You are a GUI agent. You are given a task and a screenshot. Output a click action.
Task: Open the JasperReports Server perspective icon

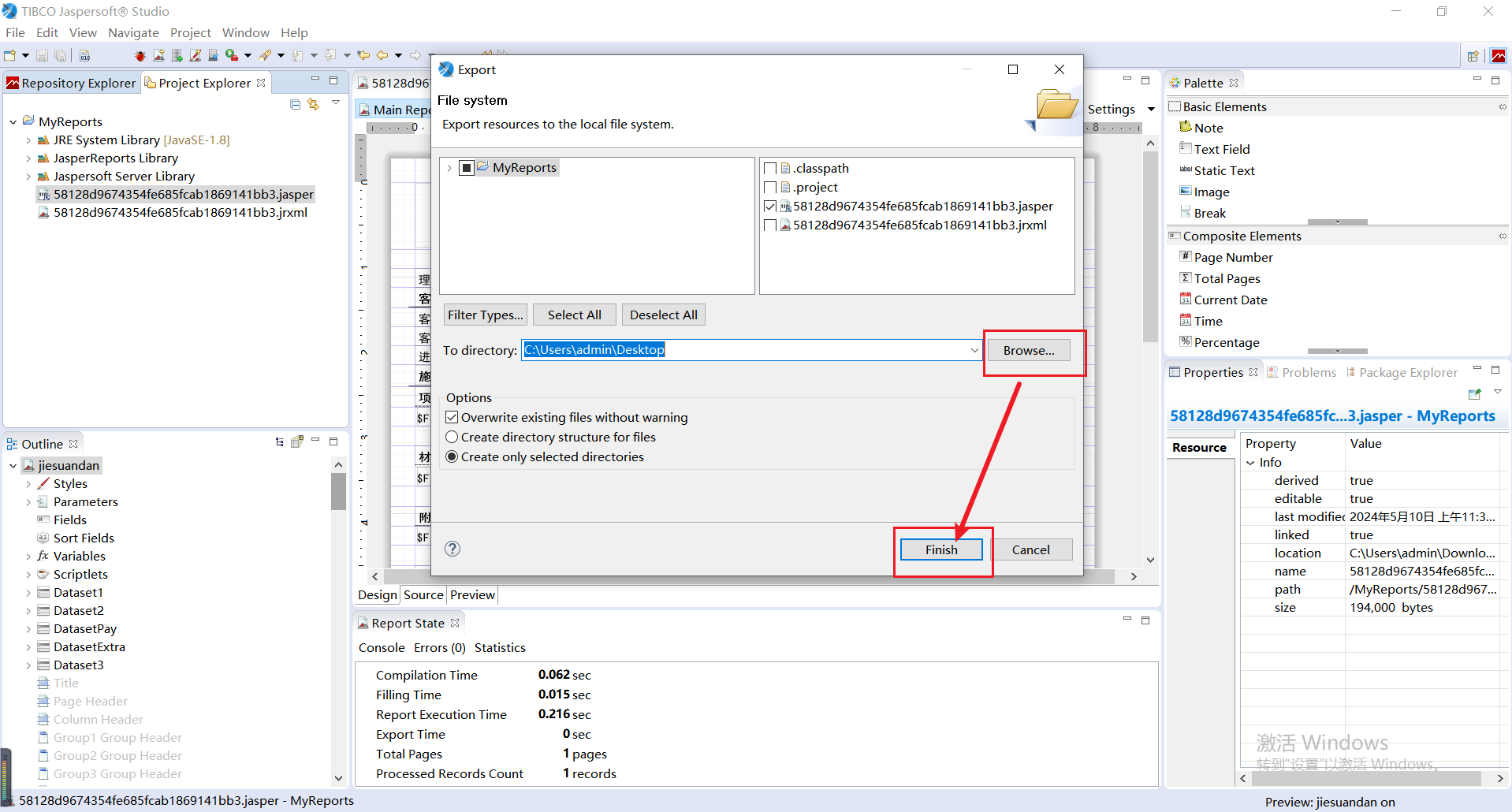click(1499, 56)
